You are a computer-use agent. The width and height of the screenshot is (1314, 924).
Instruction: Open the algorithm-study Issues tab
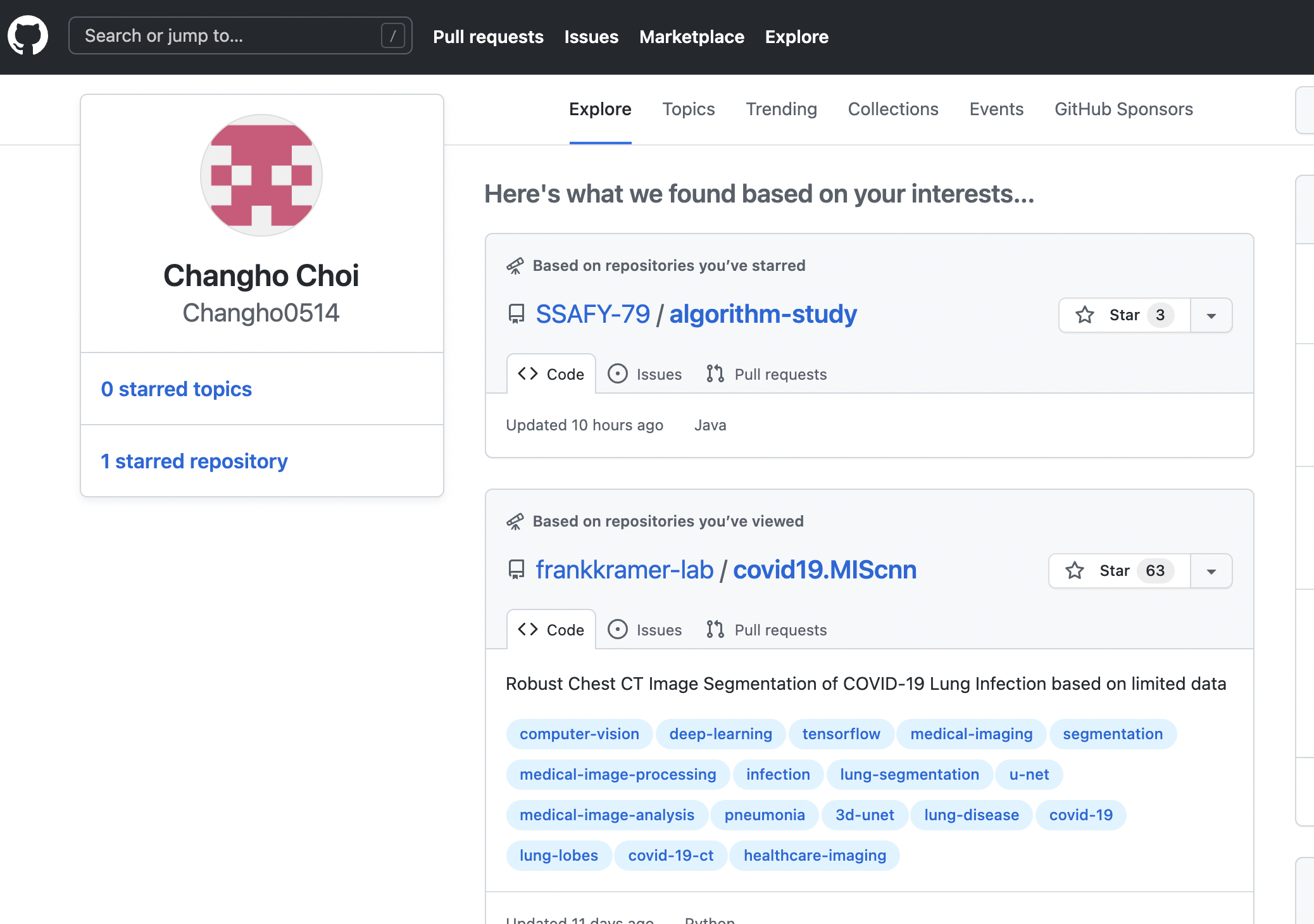[645, 374]
